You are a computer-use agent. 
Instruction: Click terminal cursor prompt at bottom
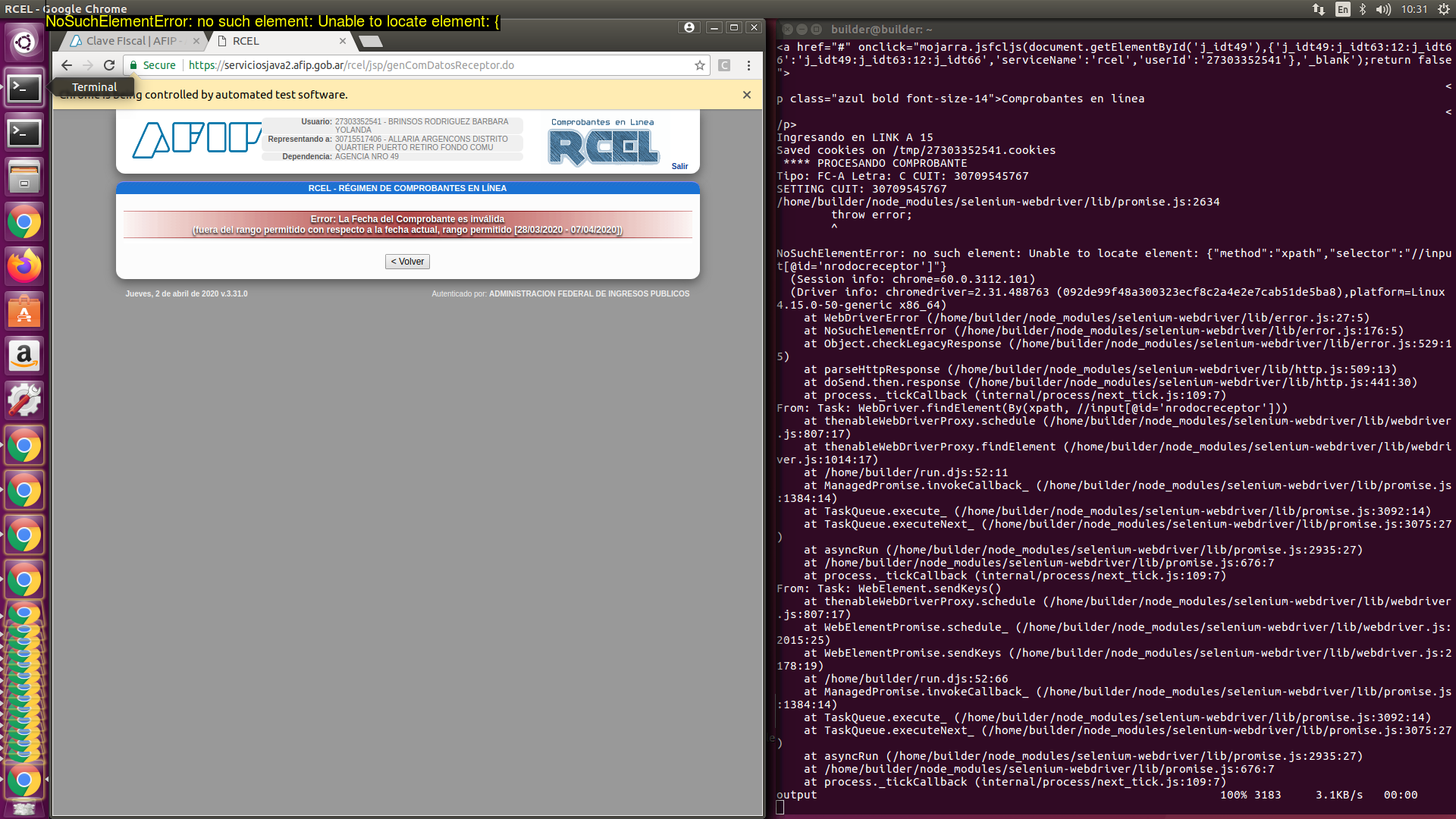pyautogui.click(x=780, y=808)
